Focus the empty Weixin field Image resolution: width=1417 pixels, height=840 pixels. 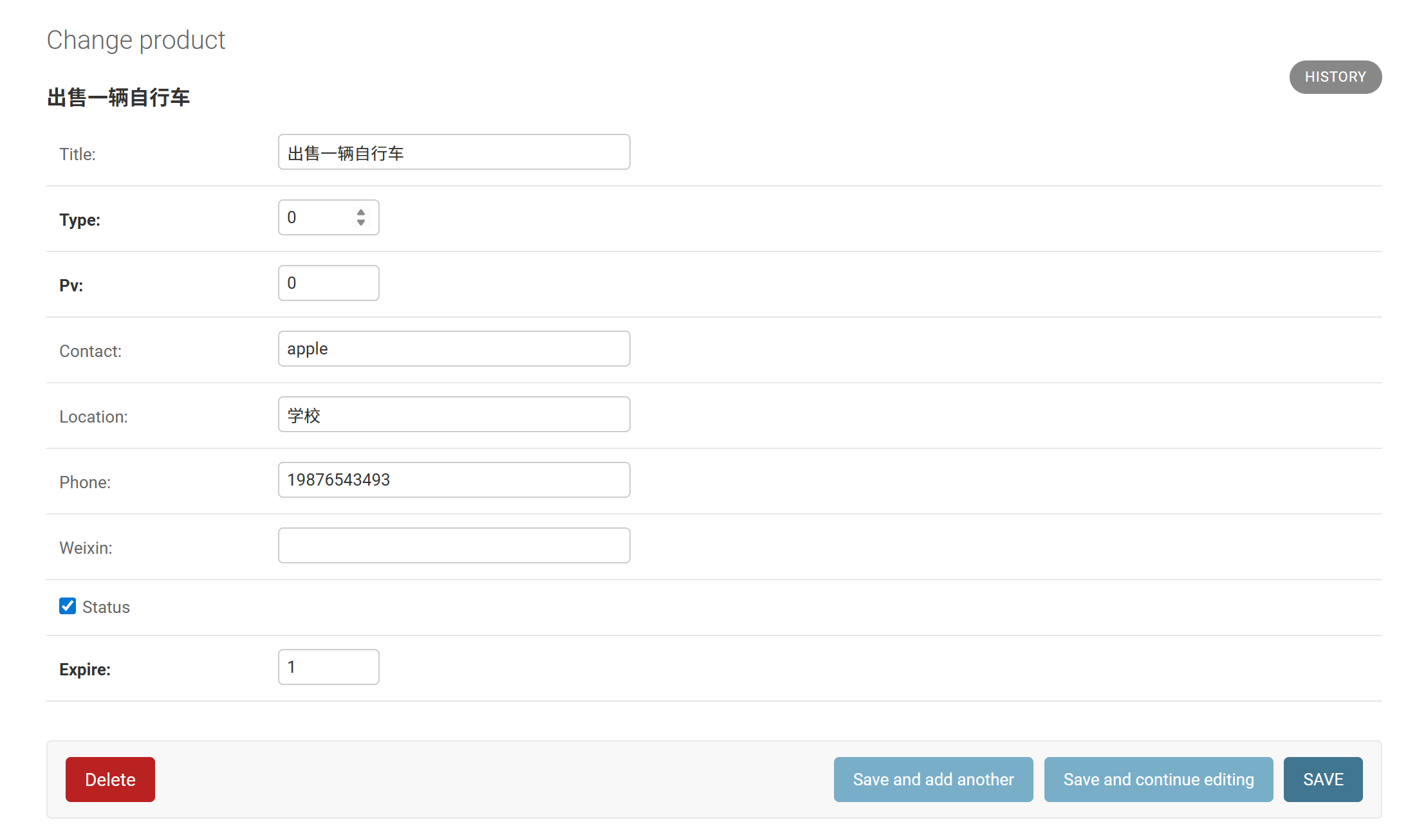pos(454,546)
